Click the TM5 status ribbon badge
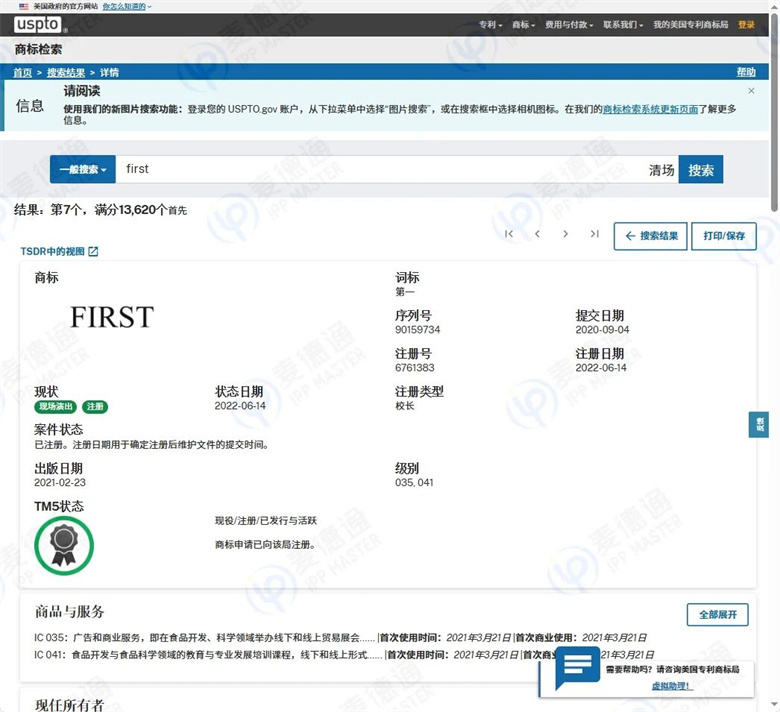Screen dimensions: 780x712 tap(64, 545)
